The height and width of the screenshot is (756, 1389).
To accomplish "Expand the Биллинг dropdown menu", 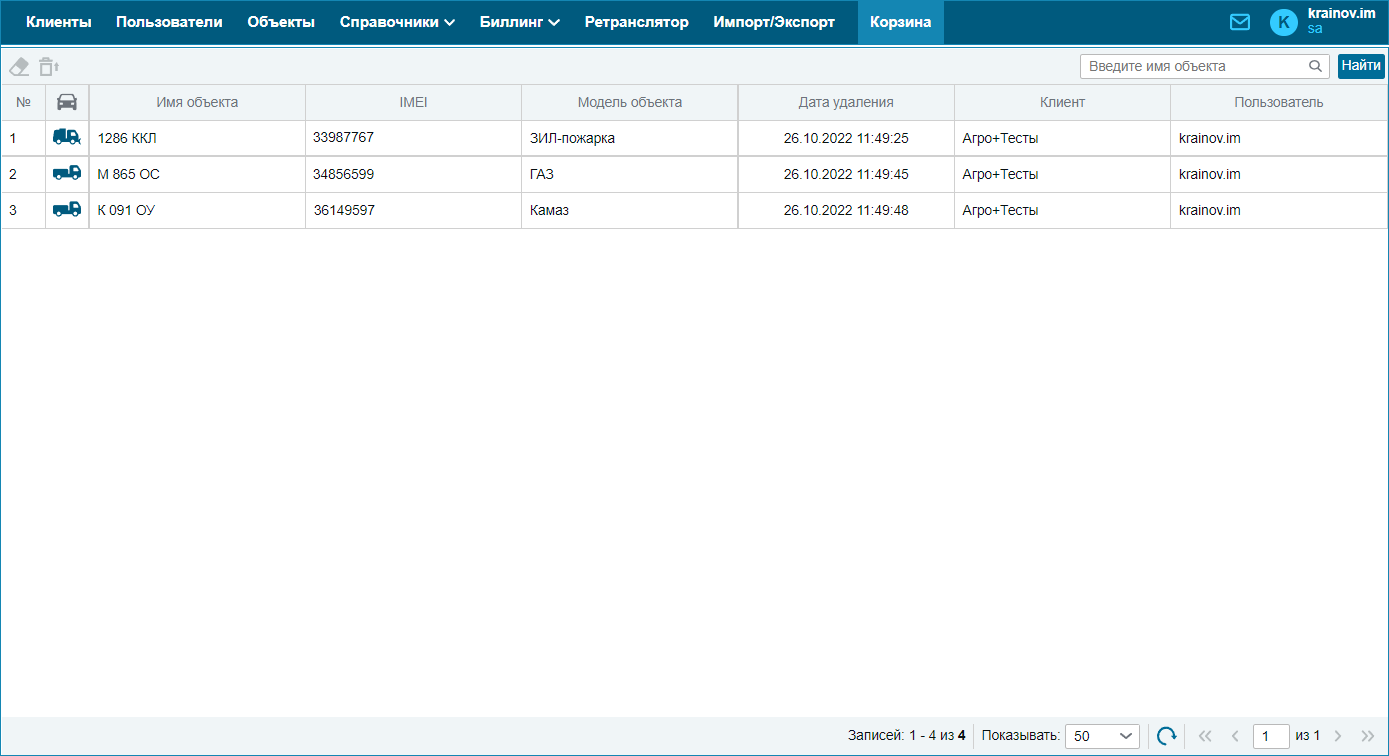I will pyautogui.click(x=519, y=22).
